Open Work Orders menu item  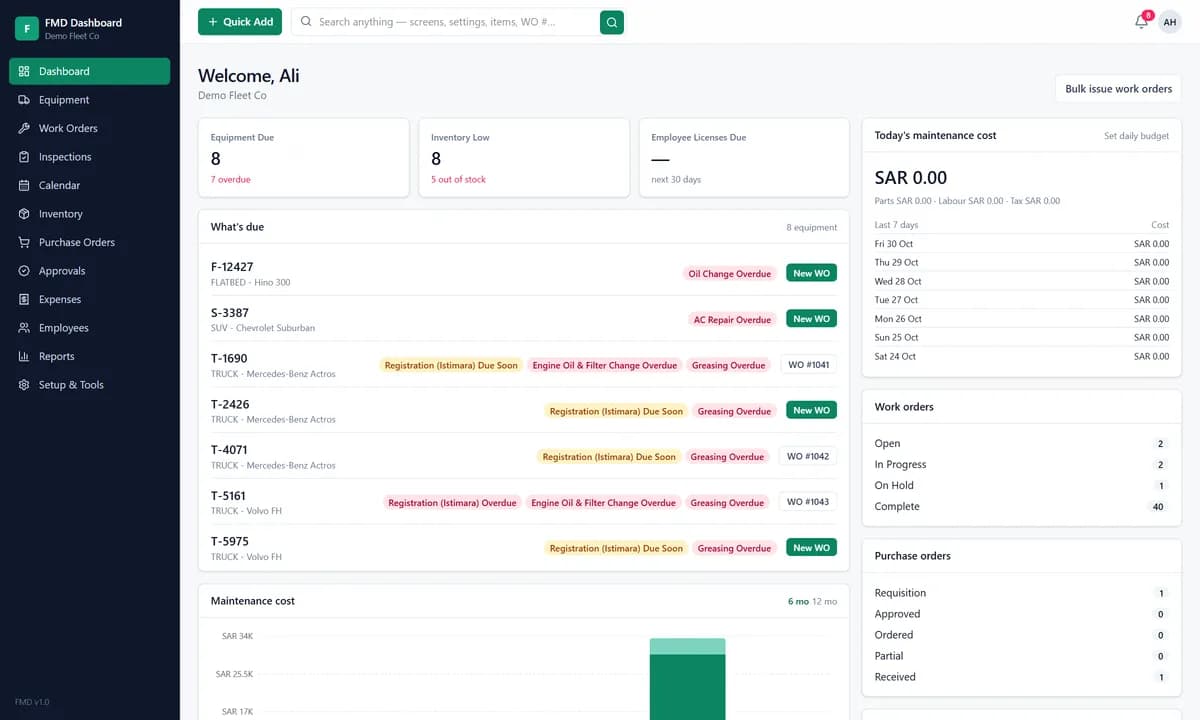click(x=90, y=128)
